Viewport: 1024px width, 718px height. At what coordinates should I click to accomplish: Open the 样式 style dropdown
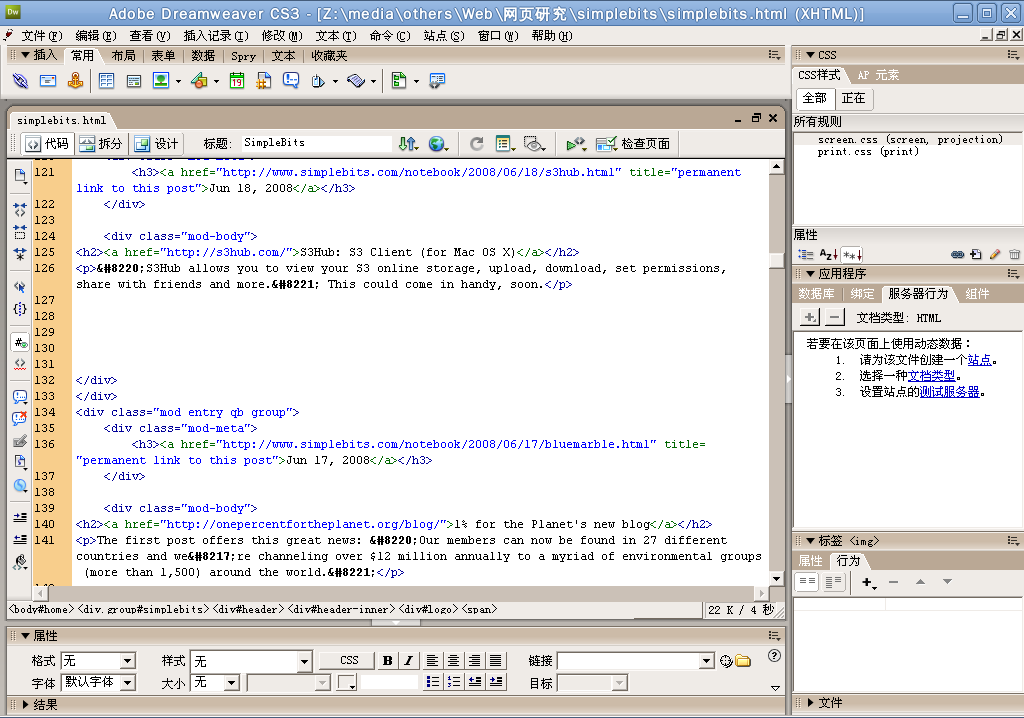coord(304,661)
